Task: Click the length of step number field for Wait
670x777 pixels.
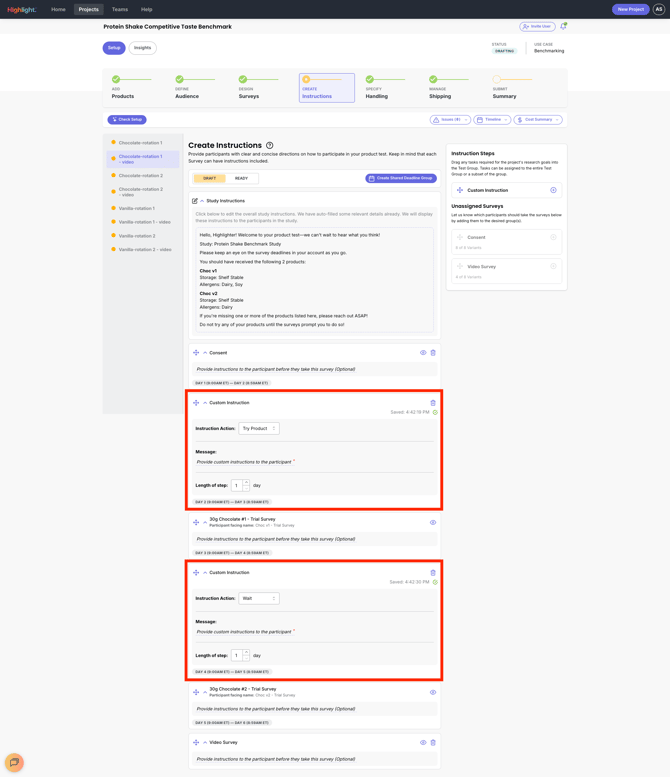Action: (237, 655)
